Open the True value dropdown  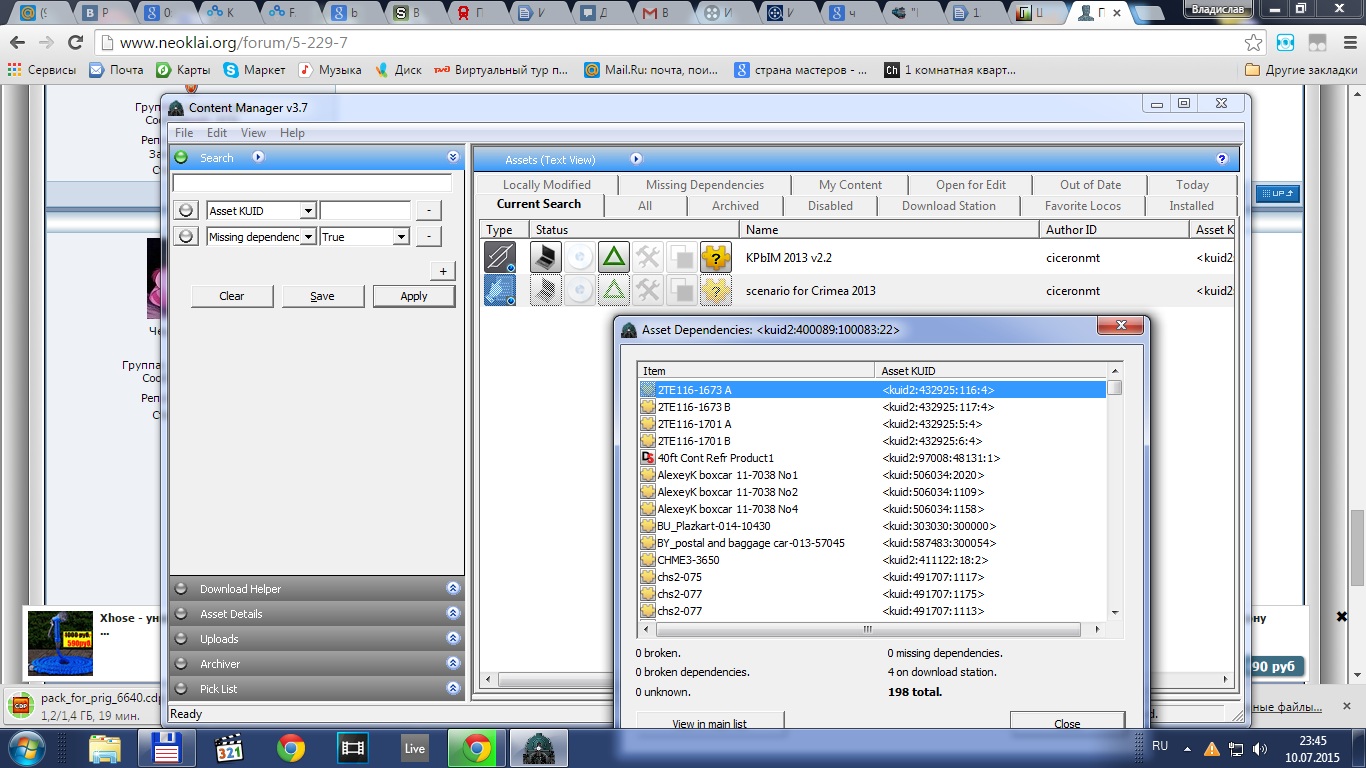(401, 237)
